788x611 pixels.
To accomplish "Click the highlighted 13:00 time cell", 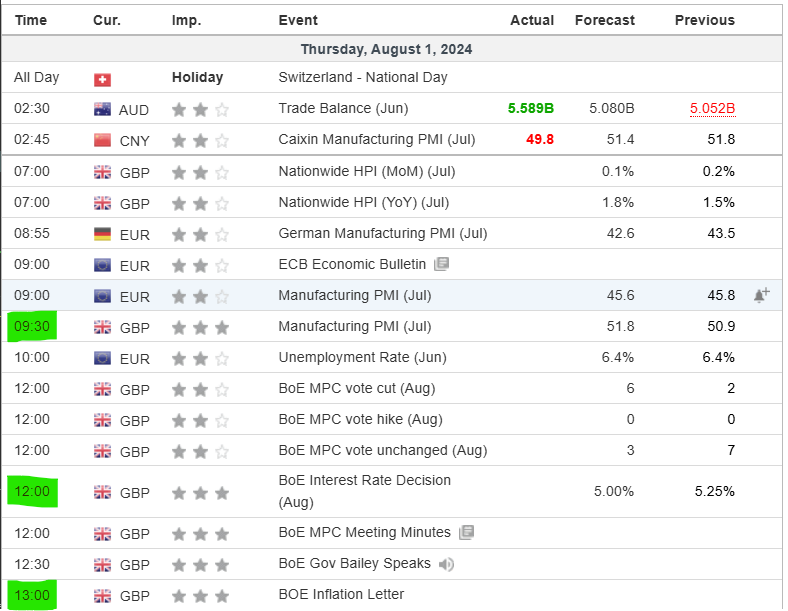I will coord(32,594).
